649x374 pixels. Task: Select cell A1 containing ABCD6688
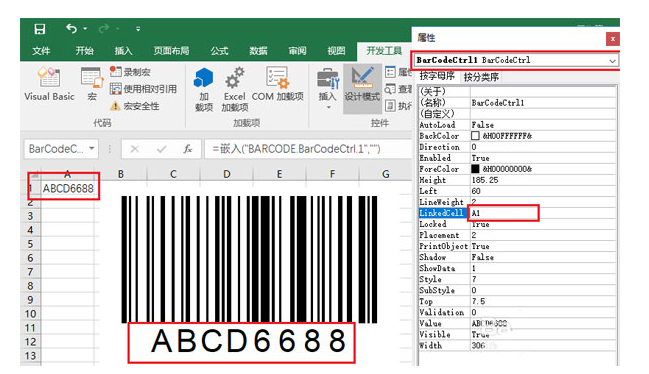[68, 189]
